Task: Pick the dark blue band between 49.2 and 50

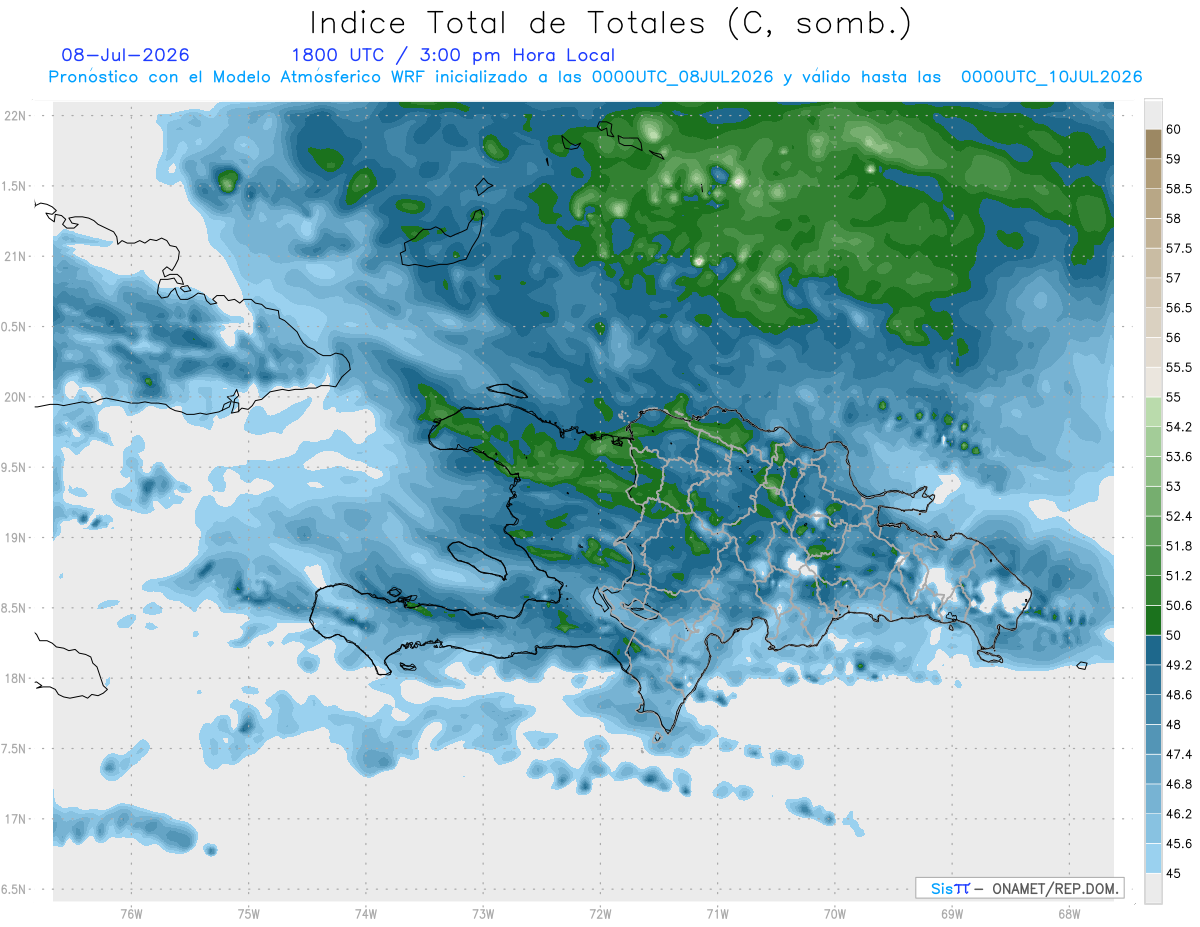Action: click(x=1153, y=650)
